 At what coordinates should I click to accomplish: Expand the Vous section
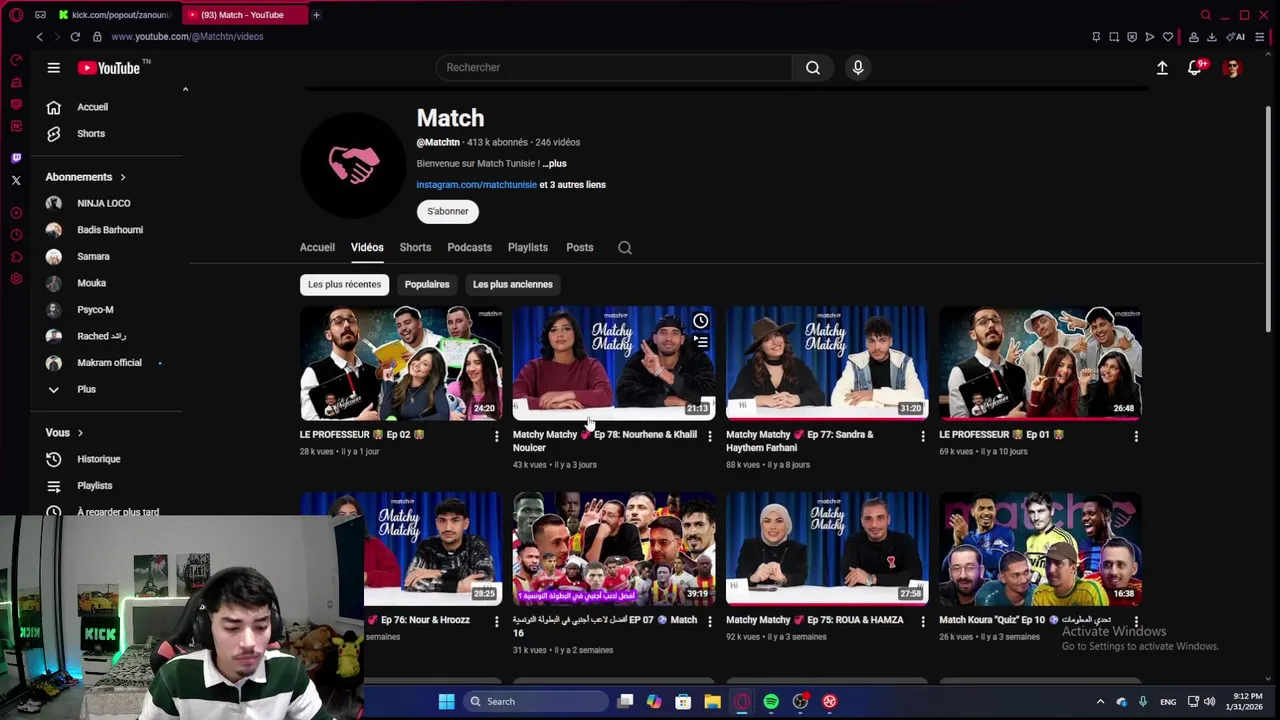(65, 433)
